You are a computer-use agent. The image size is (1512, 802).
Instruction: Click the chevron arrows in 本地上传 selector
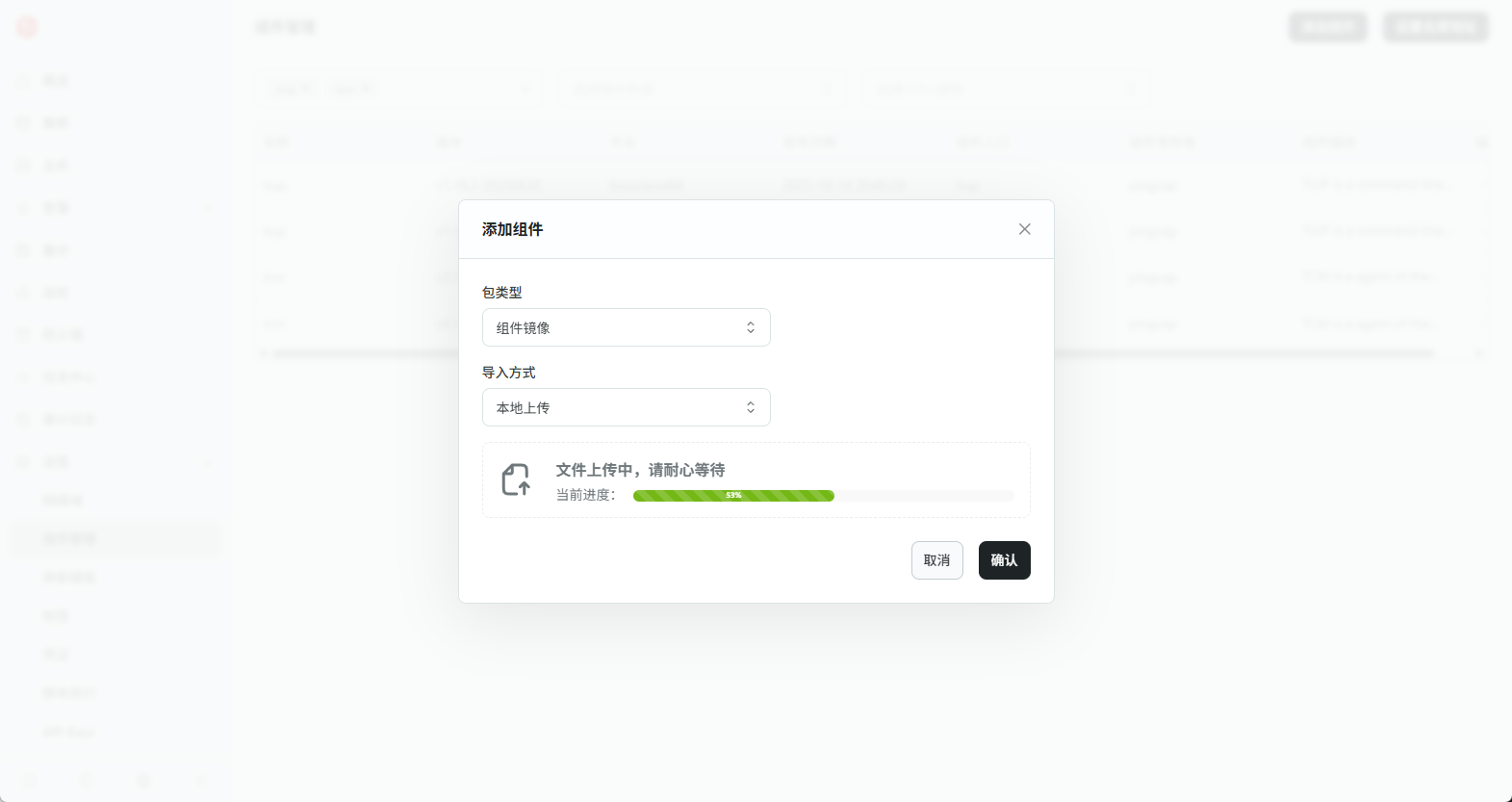click(x=751, y=407)
